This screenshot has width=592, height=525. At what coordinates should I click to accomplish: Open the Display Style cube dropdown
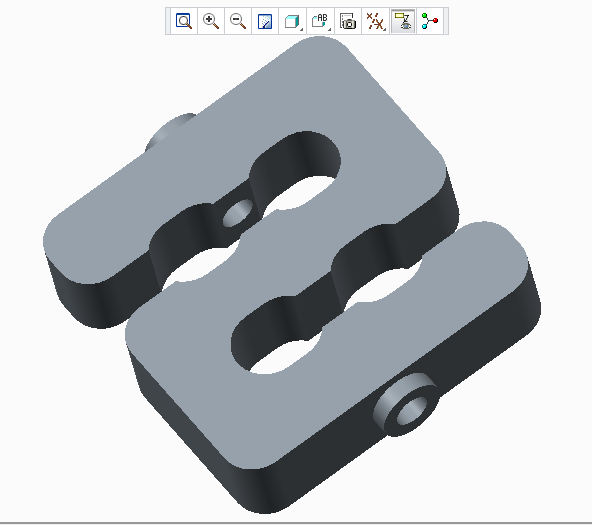tap(293, 21)
